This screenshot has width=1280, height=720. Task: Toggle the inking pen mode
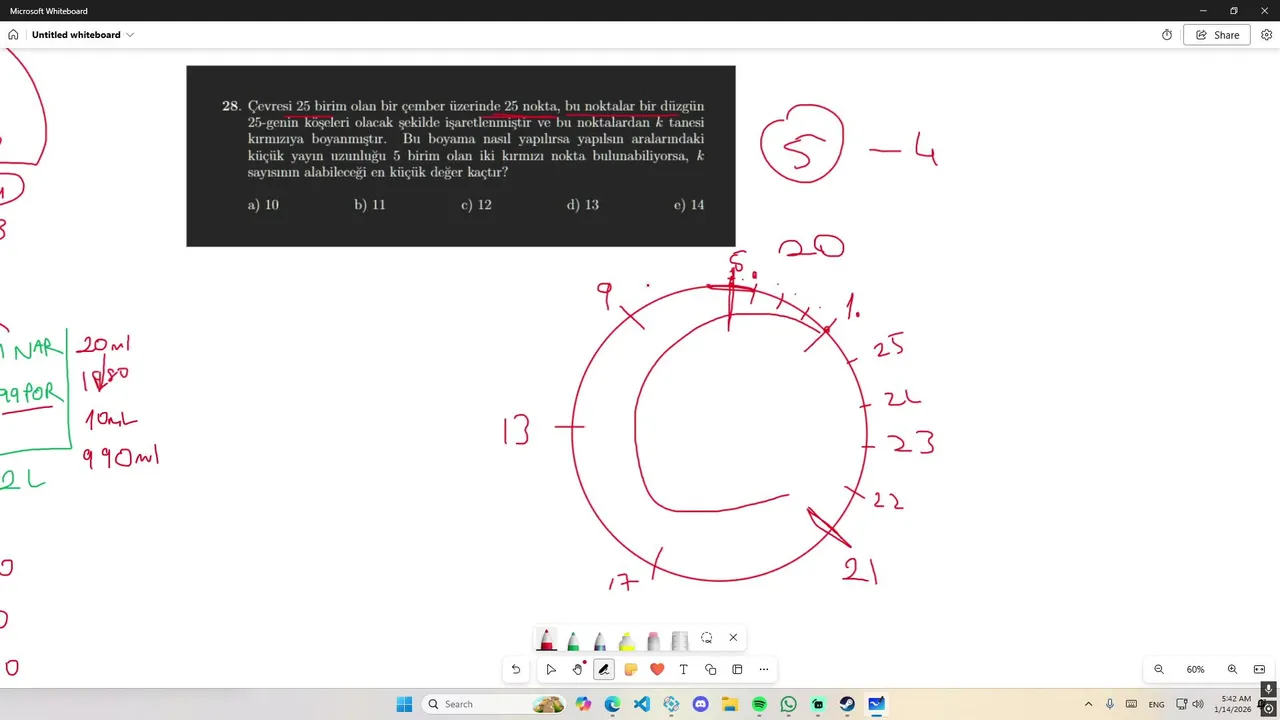pos(604,670)
